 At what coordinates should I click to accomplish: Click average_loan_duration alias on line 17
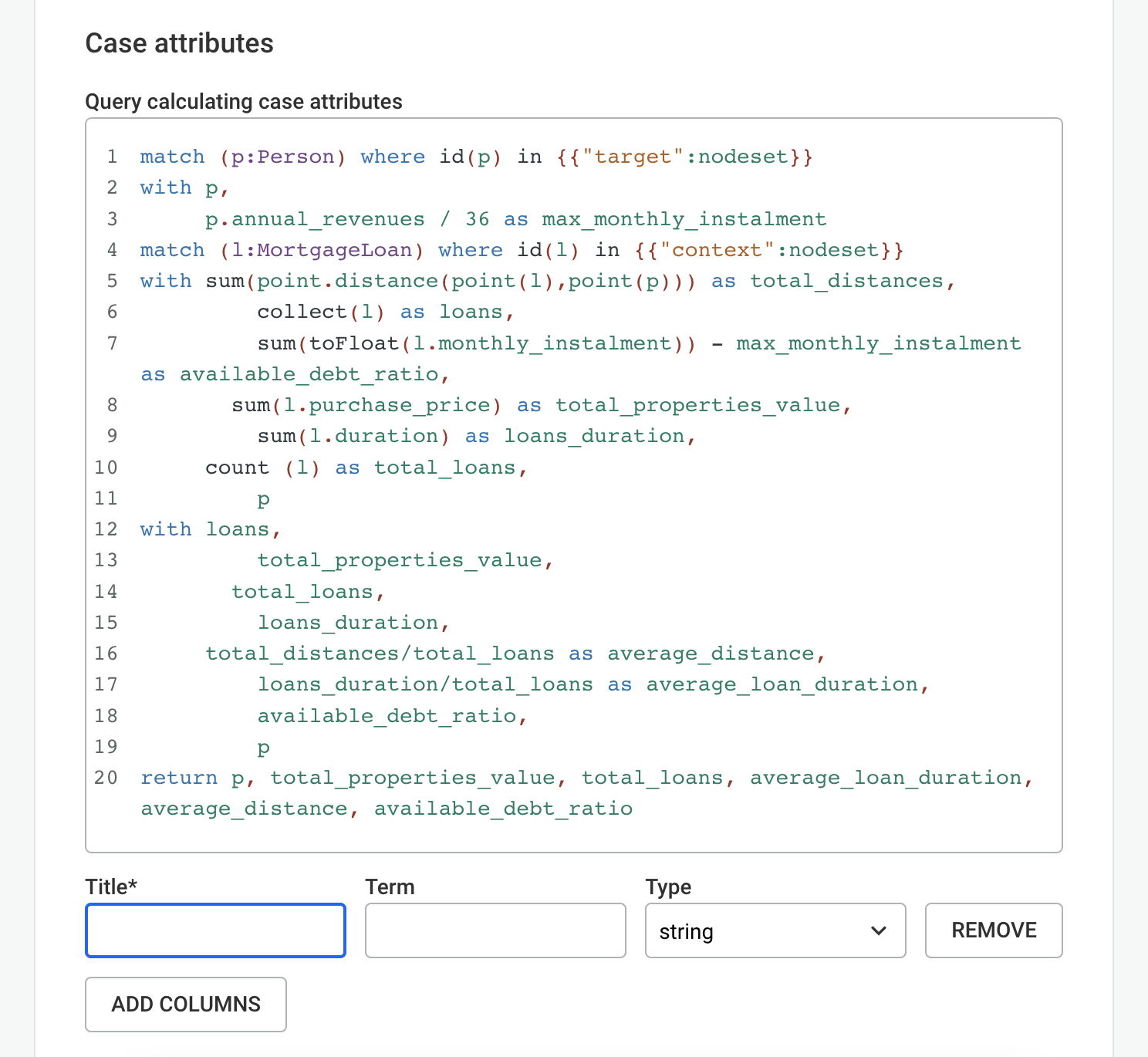(782, 684)
